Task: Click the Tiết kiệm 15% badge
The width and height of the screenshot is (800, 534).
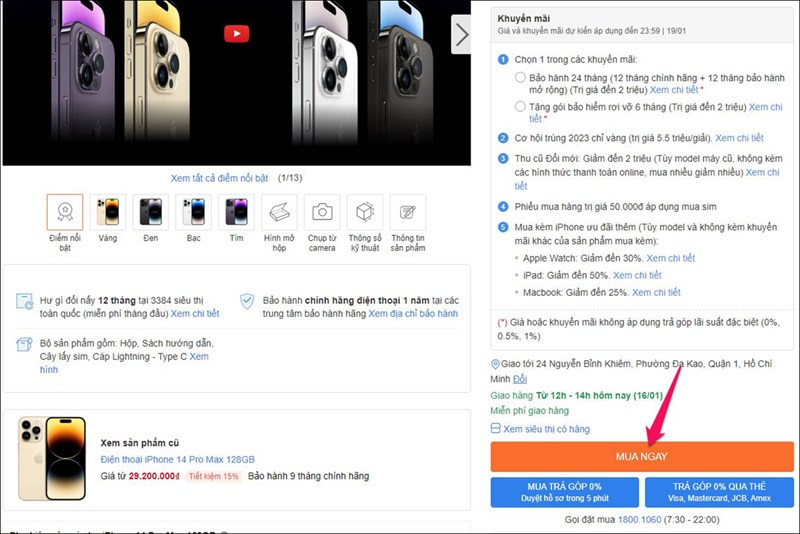Action: click(x=214, y=476)
